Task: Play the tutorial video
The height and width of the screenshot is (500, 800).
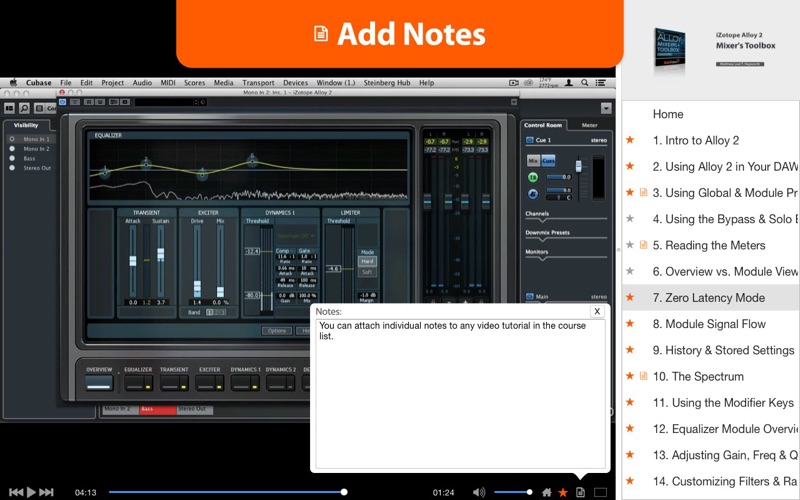Action: pyautogui.click(x=31, y=492)
